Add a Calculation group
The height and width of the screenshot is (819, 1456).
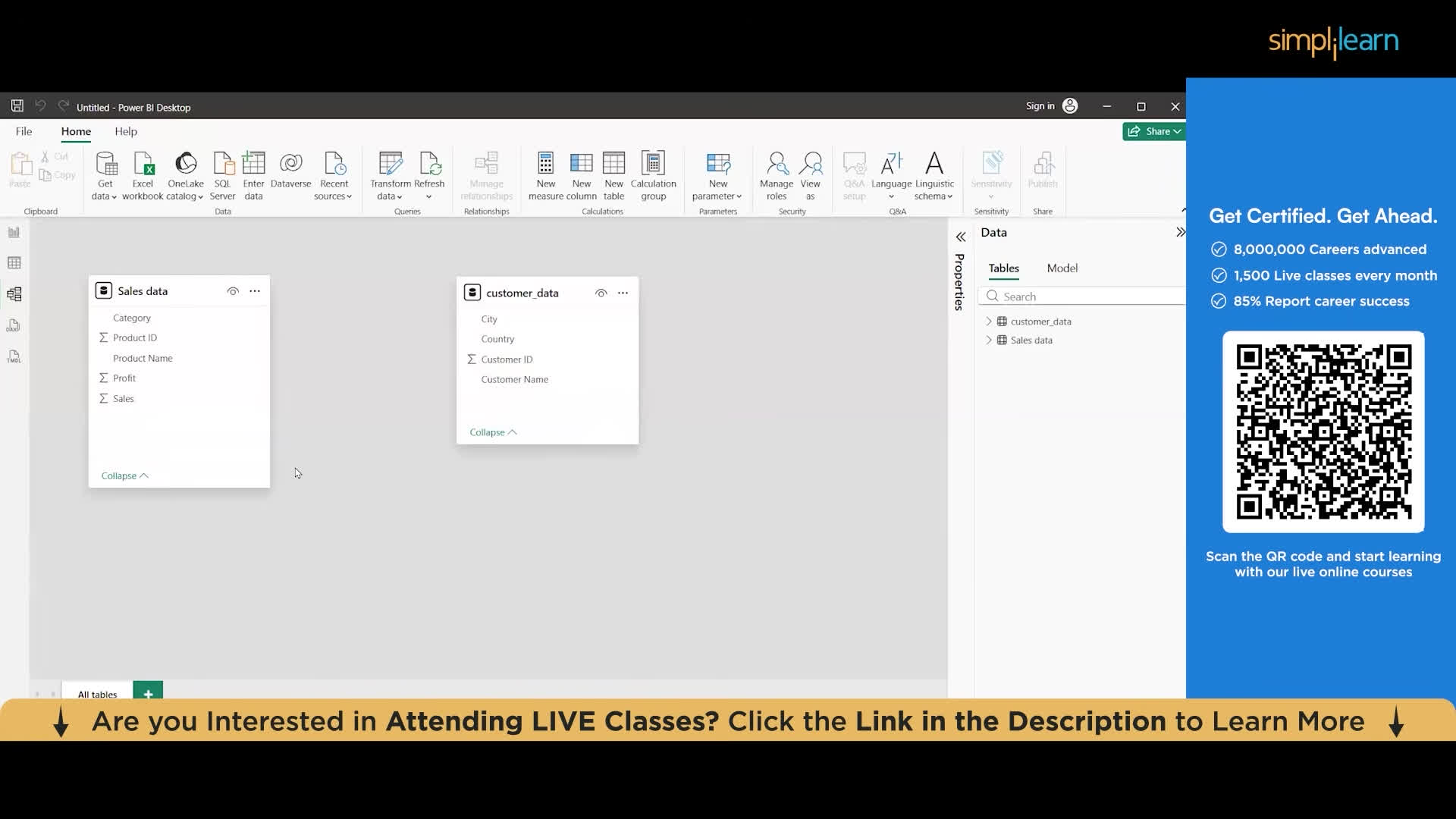(653, 176)
